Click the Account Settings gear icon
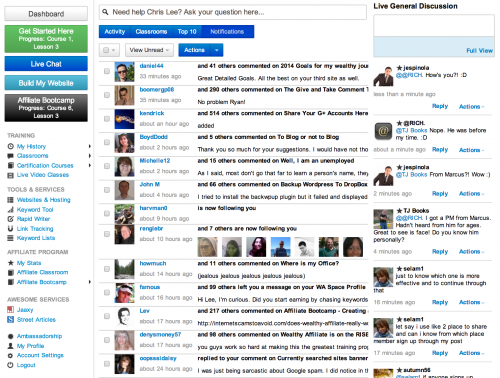This screenshot has height=378, width=500. (x=10, y=355)
